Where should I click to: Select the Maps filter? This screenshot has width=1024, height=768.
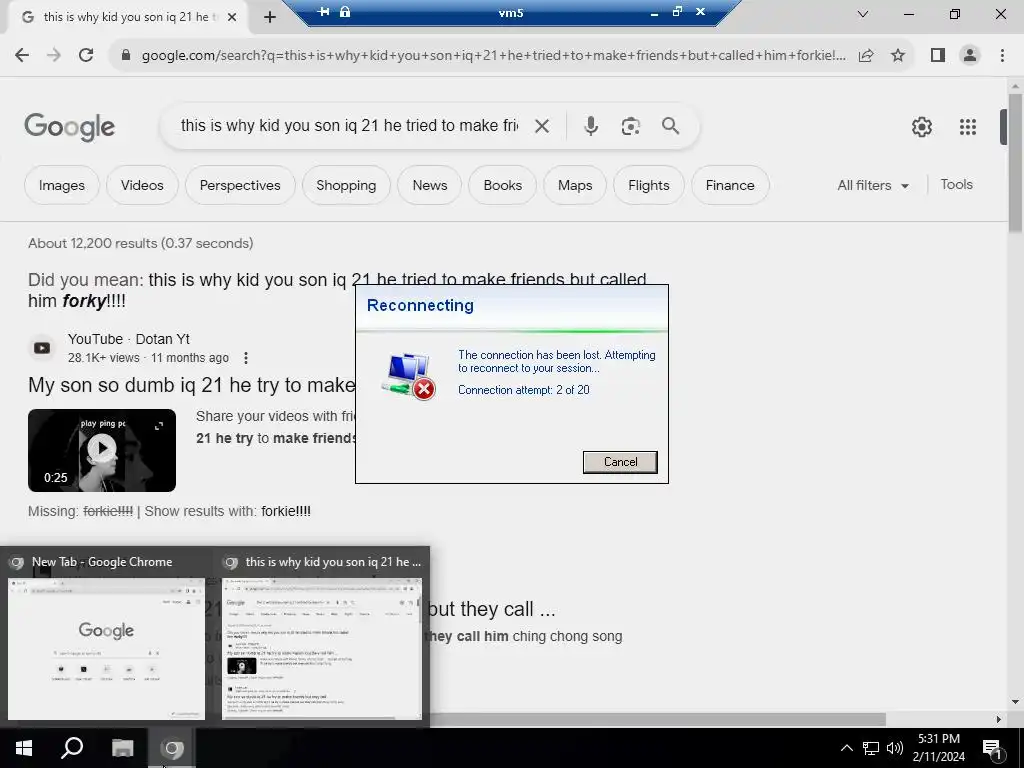coord(575,185)
